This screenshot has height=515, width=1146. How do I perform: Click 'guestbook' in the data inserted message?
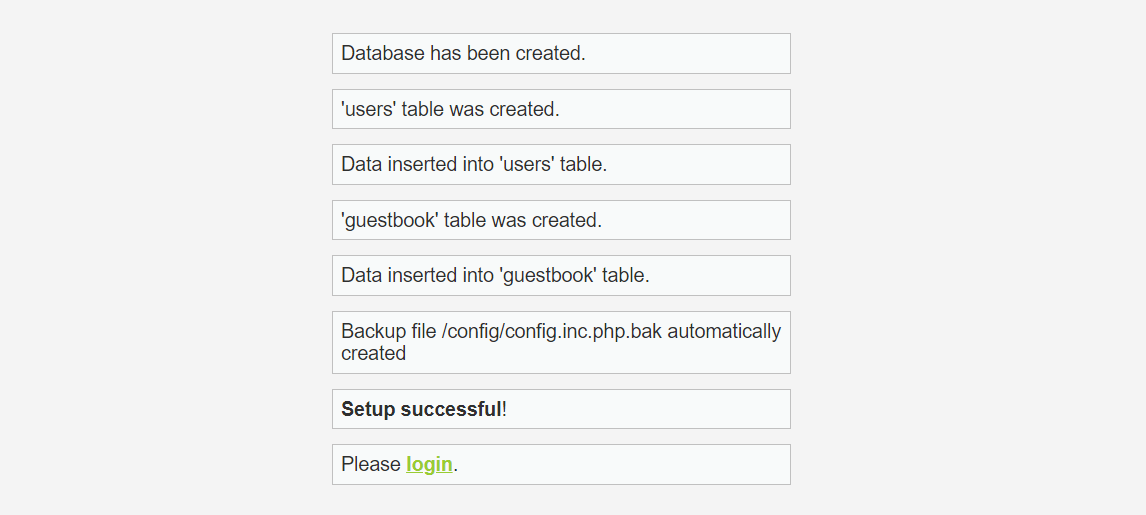point(547,276)
